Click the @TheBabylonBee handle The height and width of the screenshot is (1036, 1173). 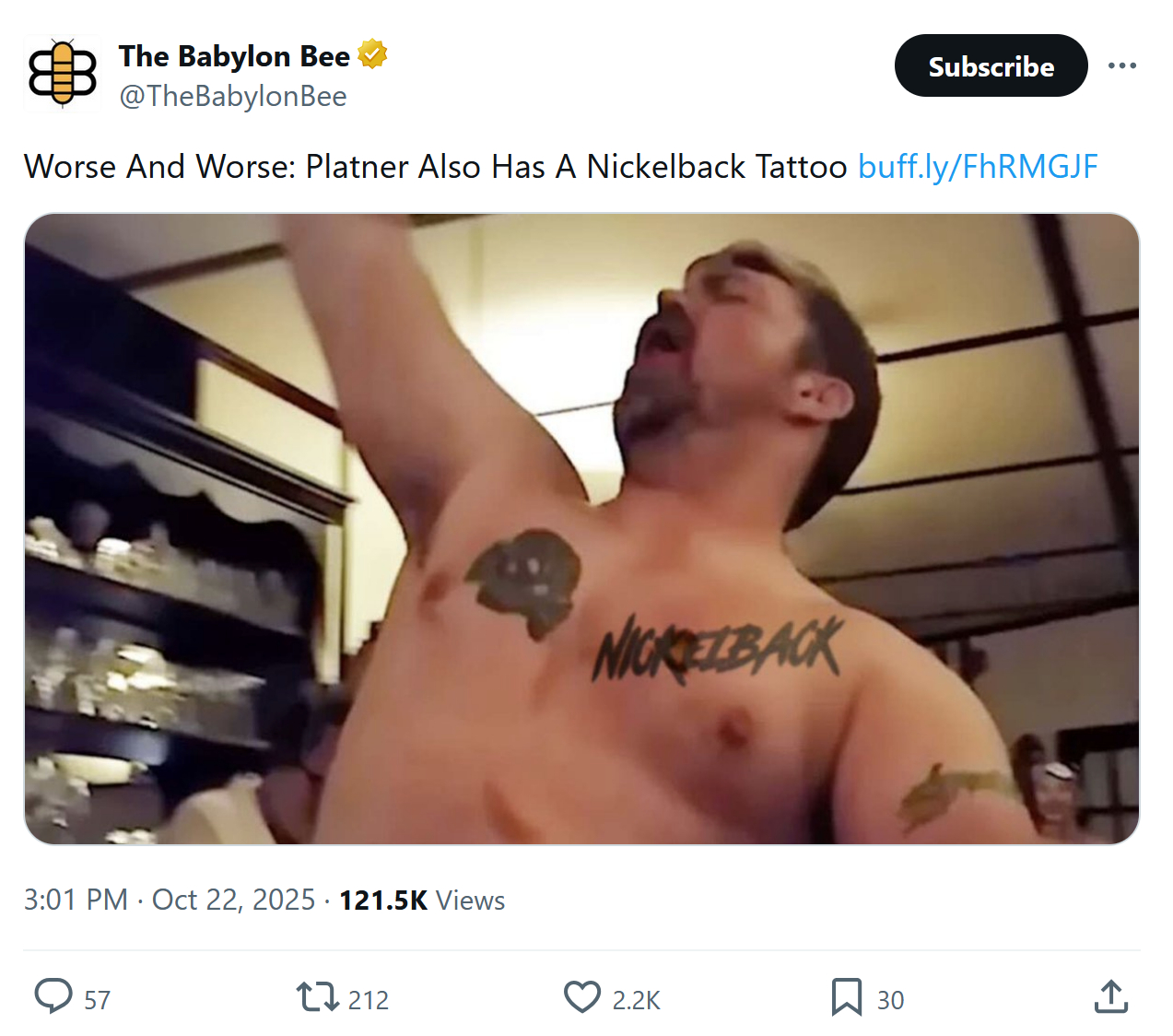(233, 96)
